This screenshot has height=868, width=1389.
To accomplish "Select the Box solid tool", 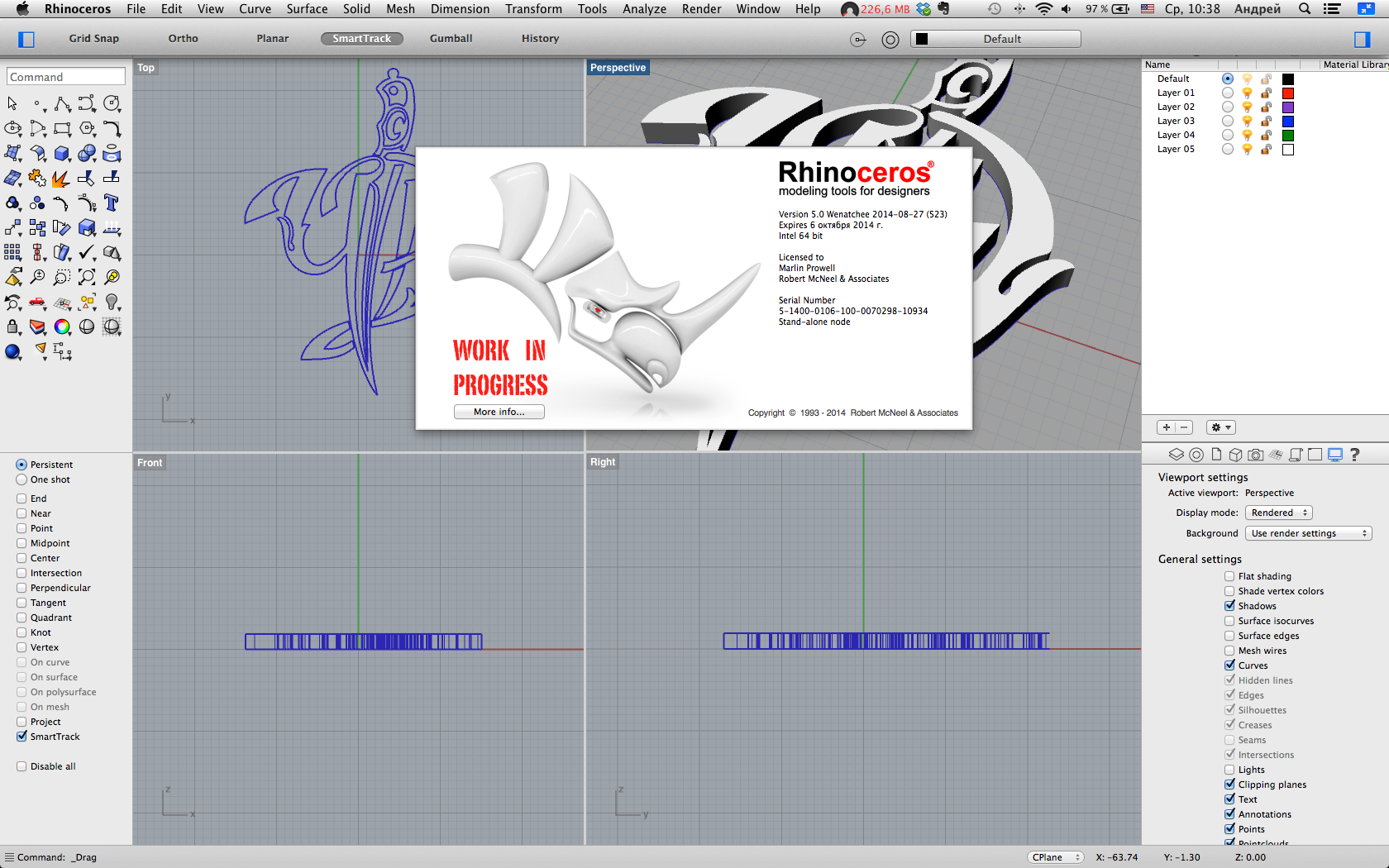I will point(62,154).
